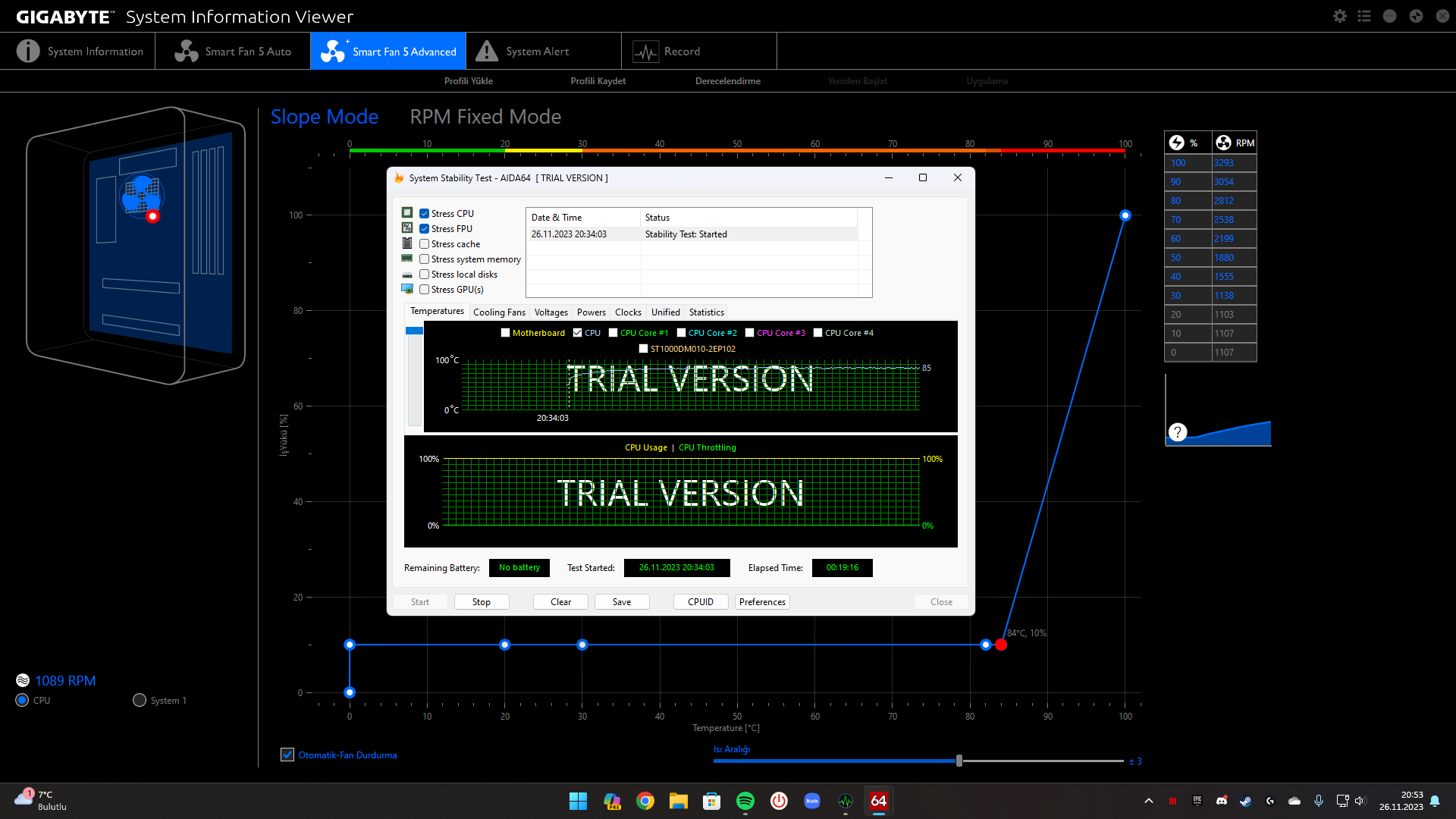Image resolution: width=1456 pixels, height=819 pixels.
Task: Click Profili Kaydet to save profile
Action: (x=598, y=81)
